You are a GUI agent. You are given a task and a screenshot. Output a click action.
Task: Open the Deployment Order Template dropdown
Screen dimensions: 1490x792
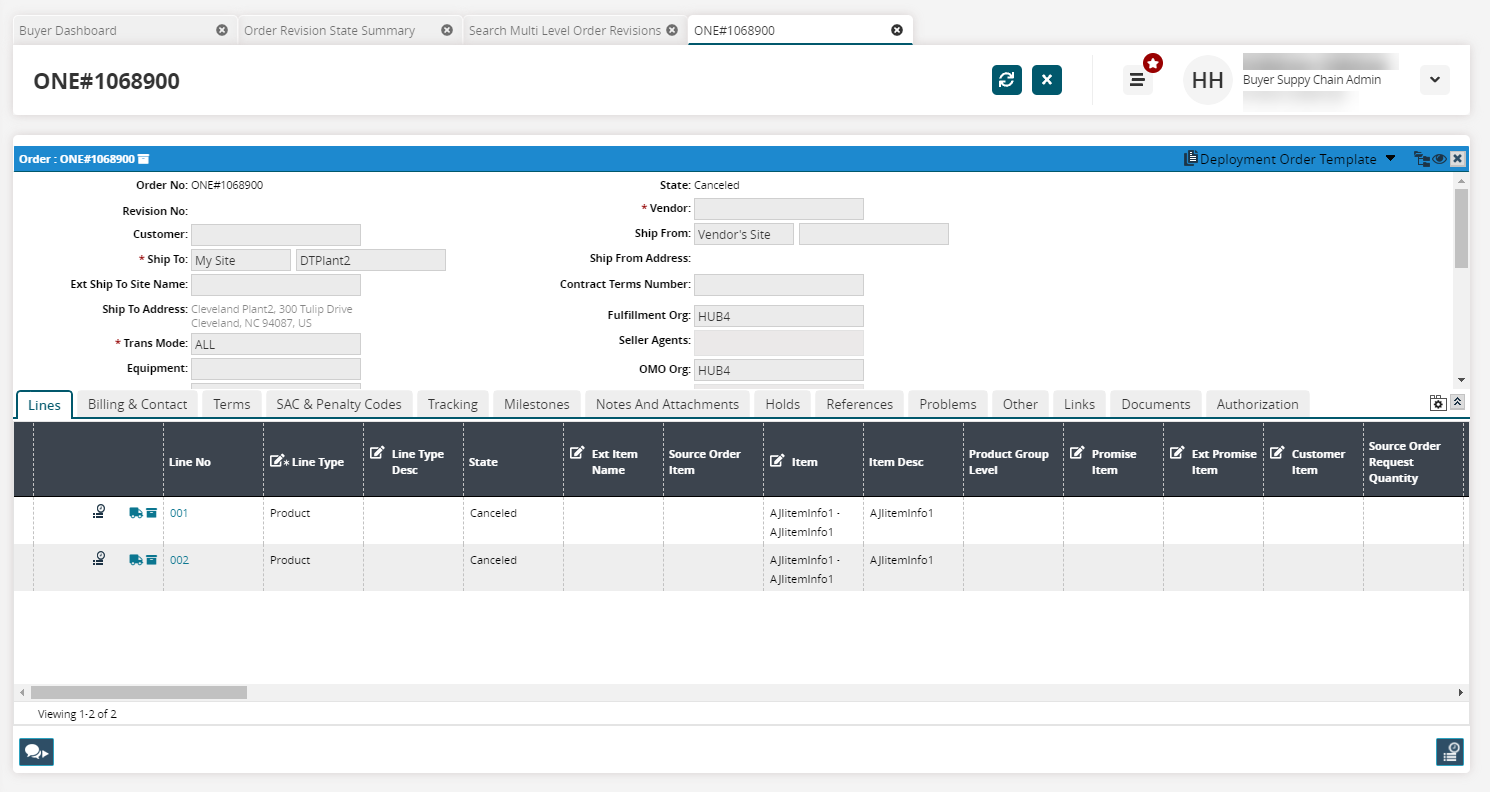[x=1289, y=159]
